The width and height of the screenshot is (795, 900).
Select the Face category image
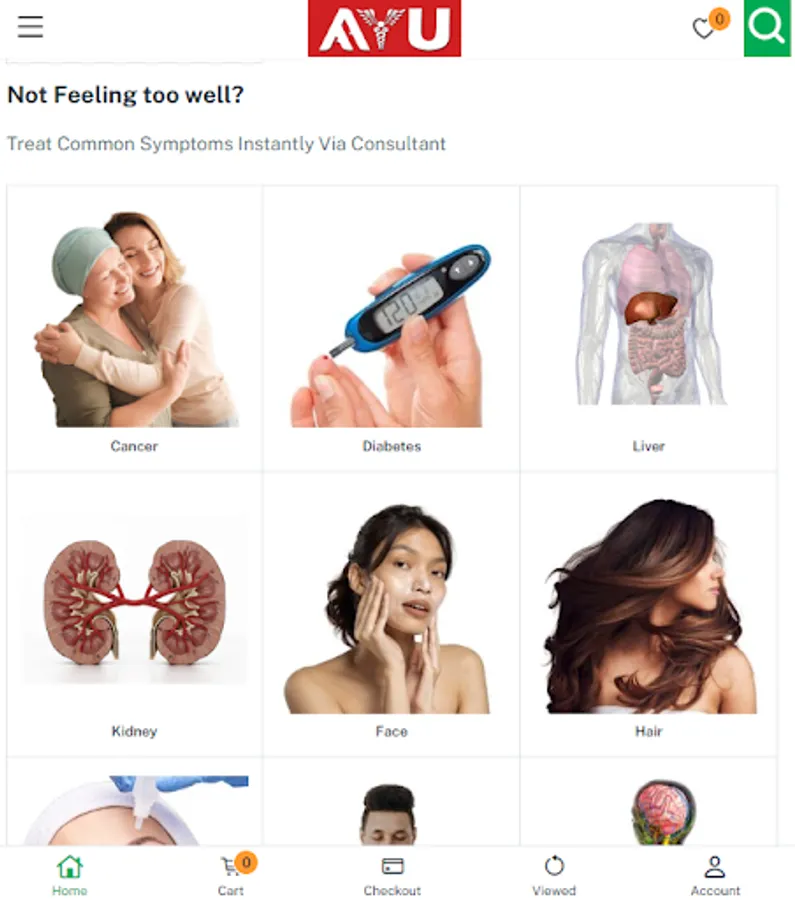[387, 609]
